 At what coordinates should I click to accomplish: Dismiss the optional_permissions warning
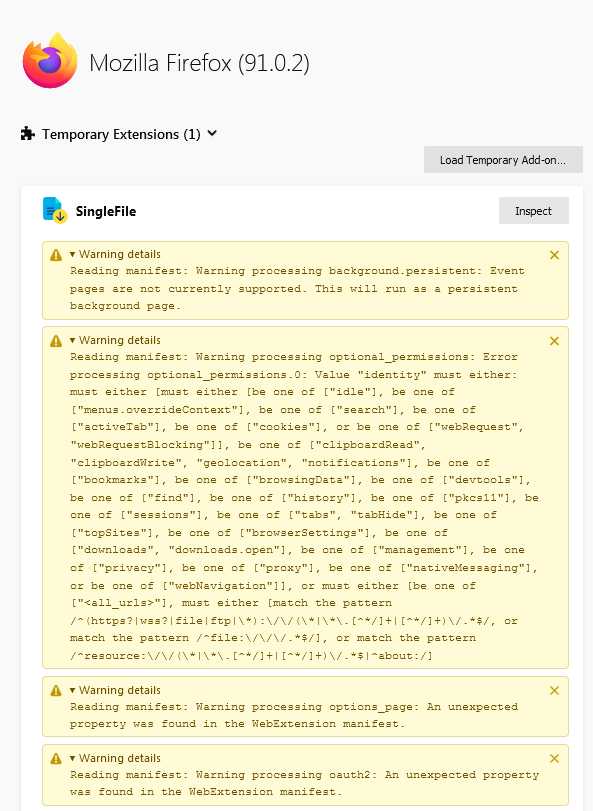(555, 341)
